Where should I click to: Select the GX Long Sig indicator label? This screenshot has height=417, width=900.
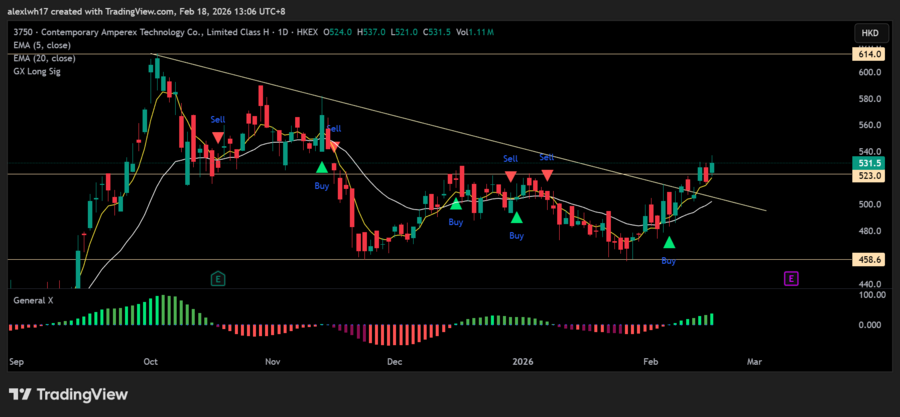(36, 69)
